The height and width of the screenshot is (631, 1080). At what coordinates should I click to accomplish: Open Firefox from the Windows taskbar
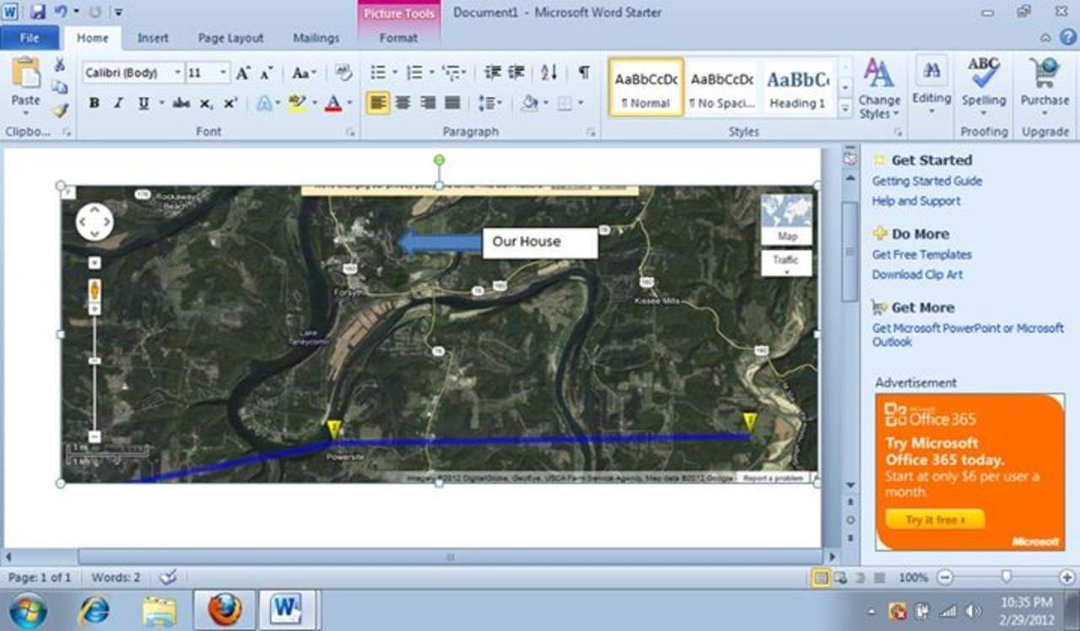click(x=225, y=610)
